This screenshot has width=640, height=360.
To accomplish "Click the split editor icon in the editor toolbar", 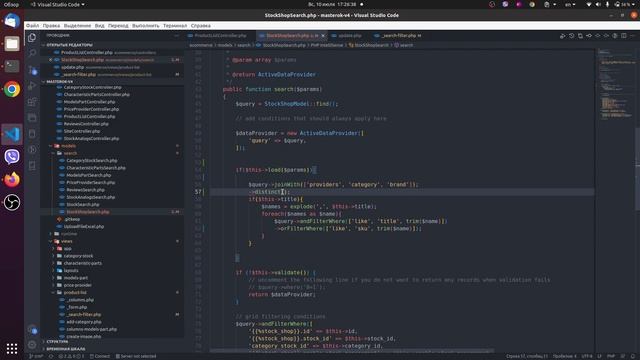I will tap(624, 36).
